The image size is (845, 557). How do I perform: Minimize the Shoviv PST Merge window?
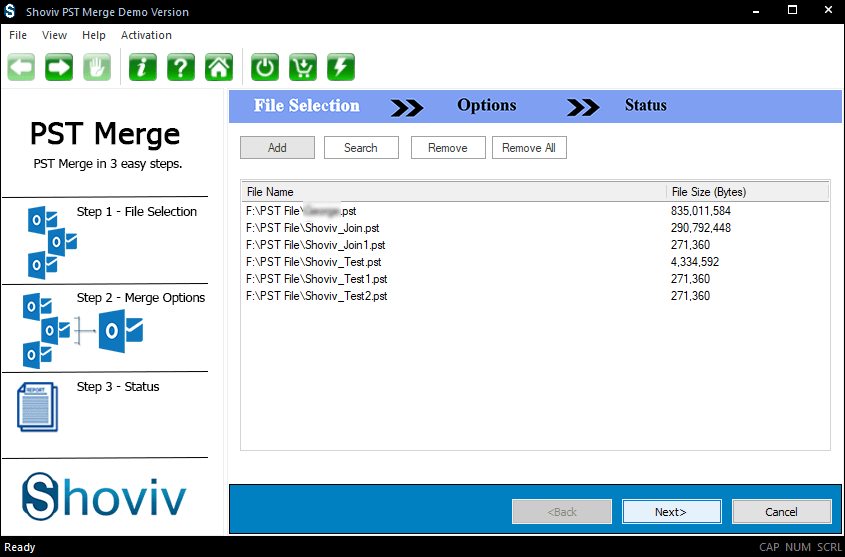click(x=756, y=11)
